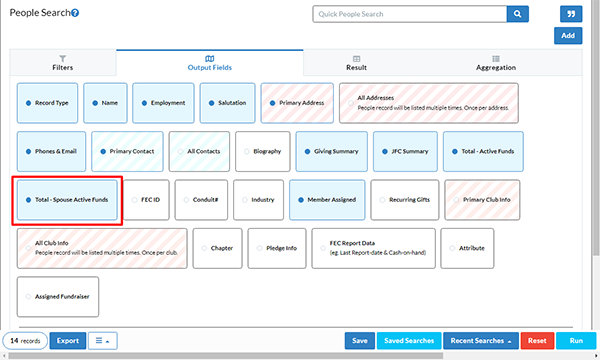Enable the Assigned Fundraiser field
Image resolution: width=600 pixels, height=360 pixels.
(58, 297)
